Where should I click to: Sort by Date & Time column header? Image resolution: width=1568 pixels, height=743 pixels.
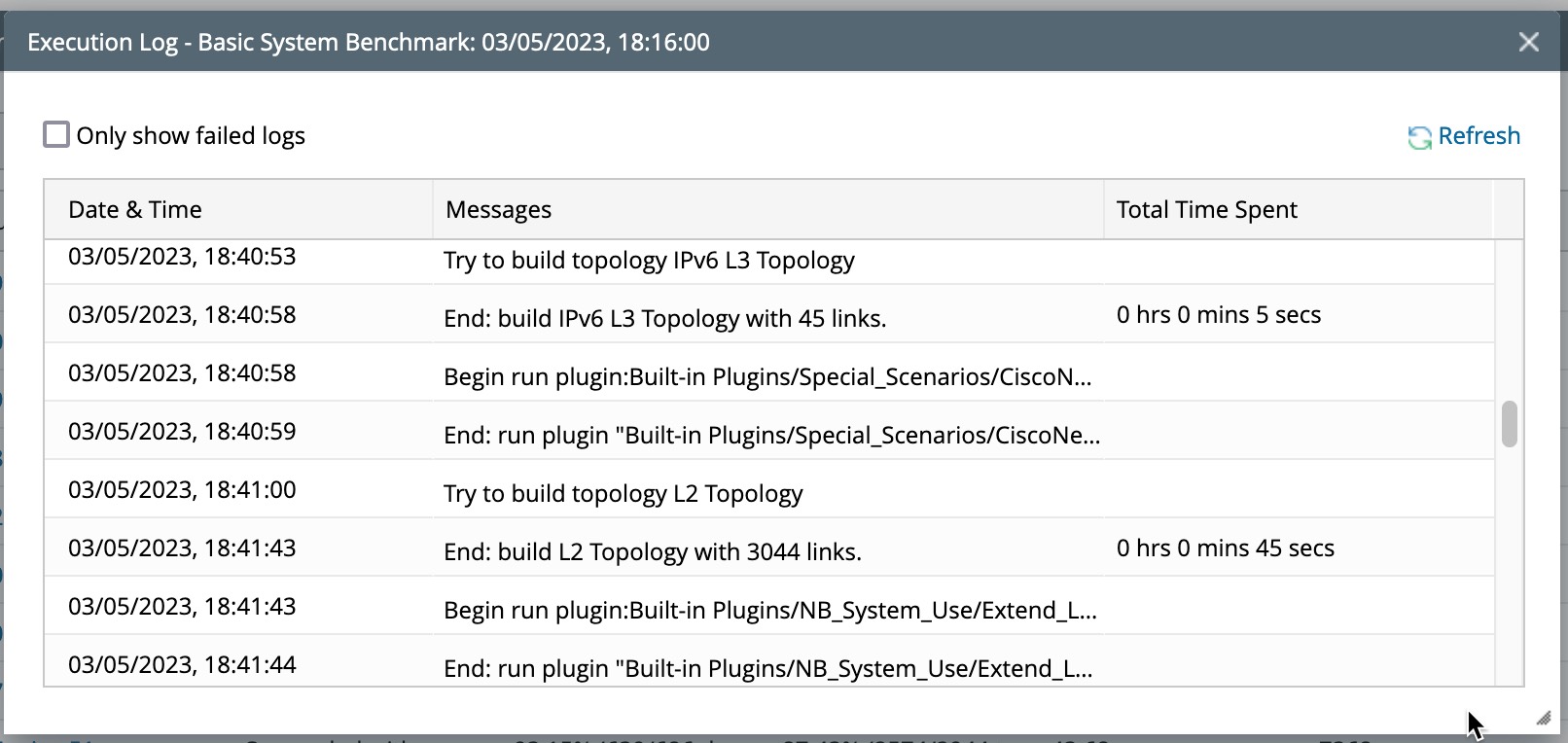(x=135, y=209)
